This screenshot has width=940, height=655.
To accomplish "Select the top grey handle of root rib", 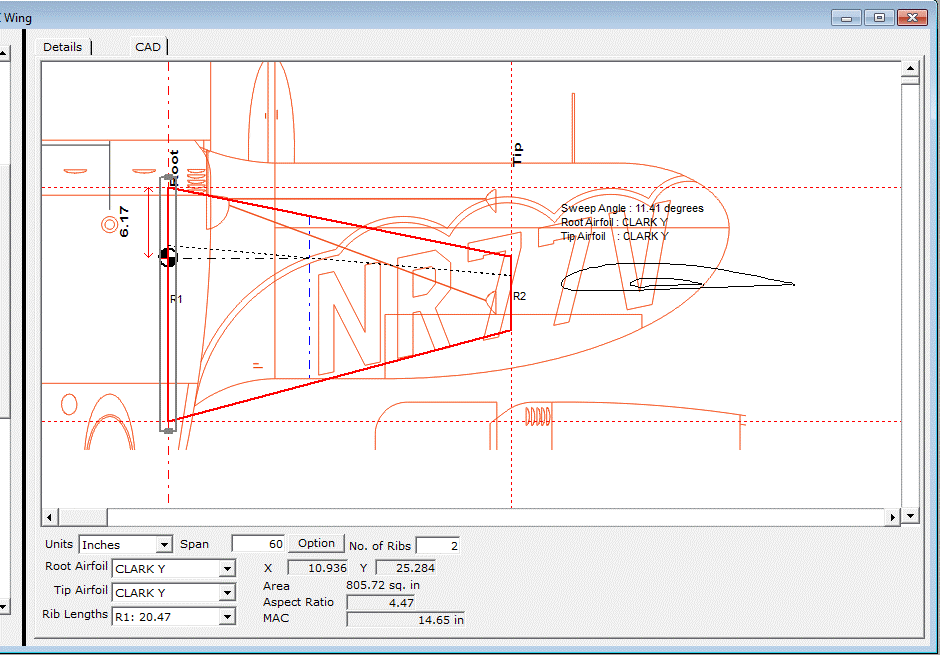I will tap(168, 180).
